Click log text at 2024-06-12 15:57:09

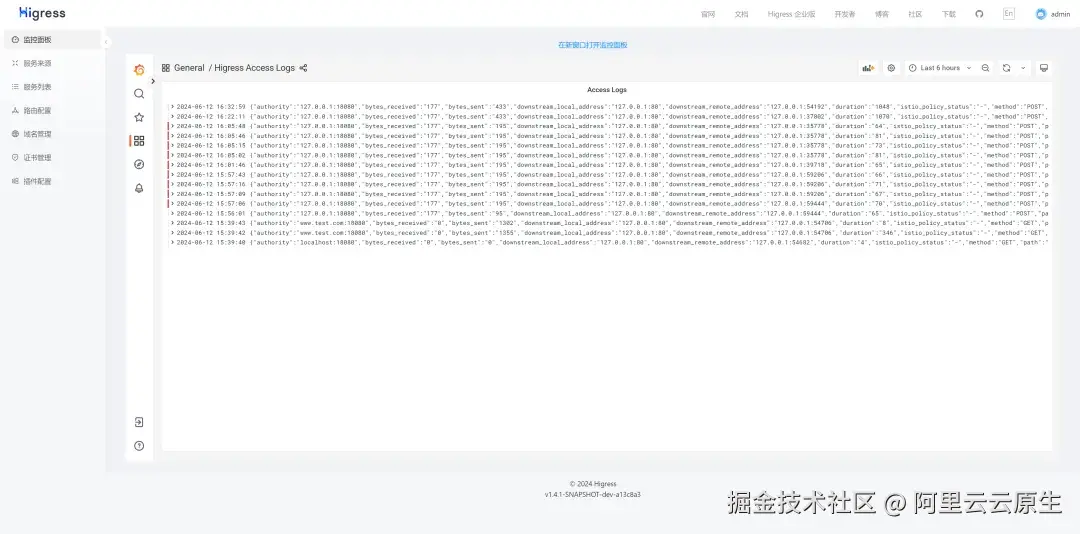(x=612, y=194)
